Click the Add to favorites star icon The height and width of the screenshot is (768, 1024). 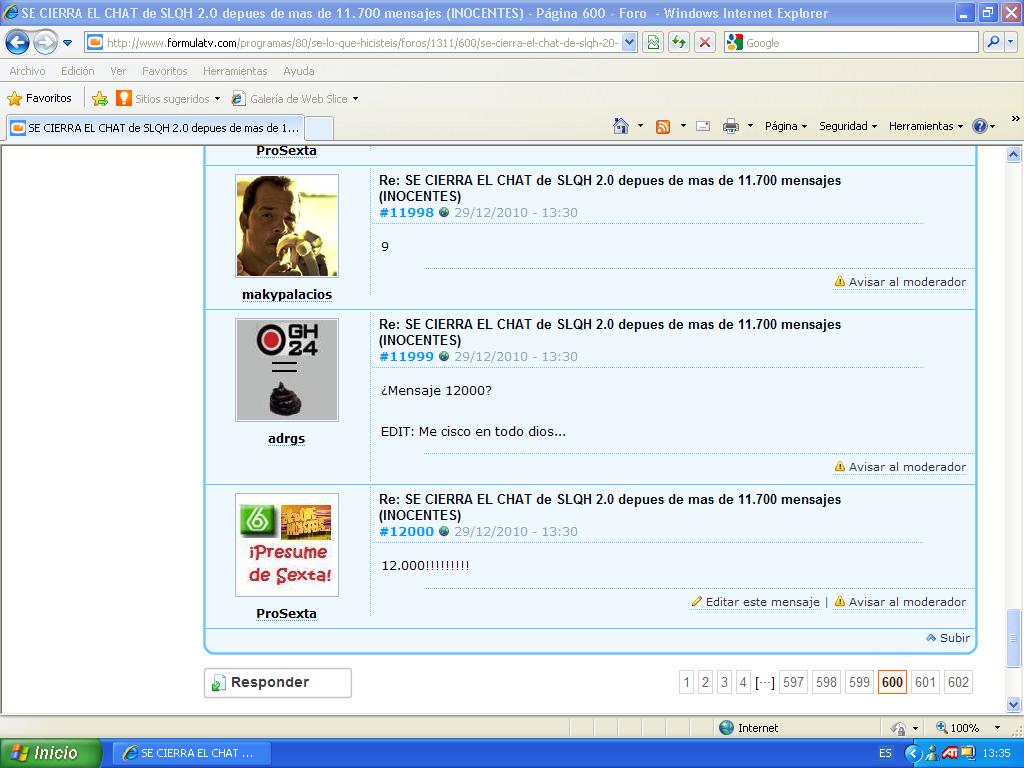coord(100,98)
